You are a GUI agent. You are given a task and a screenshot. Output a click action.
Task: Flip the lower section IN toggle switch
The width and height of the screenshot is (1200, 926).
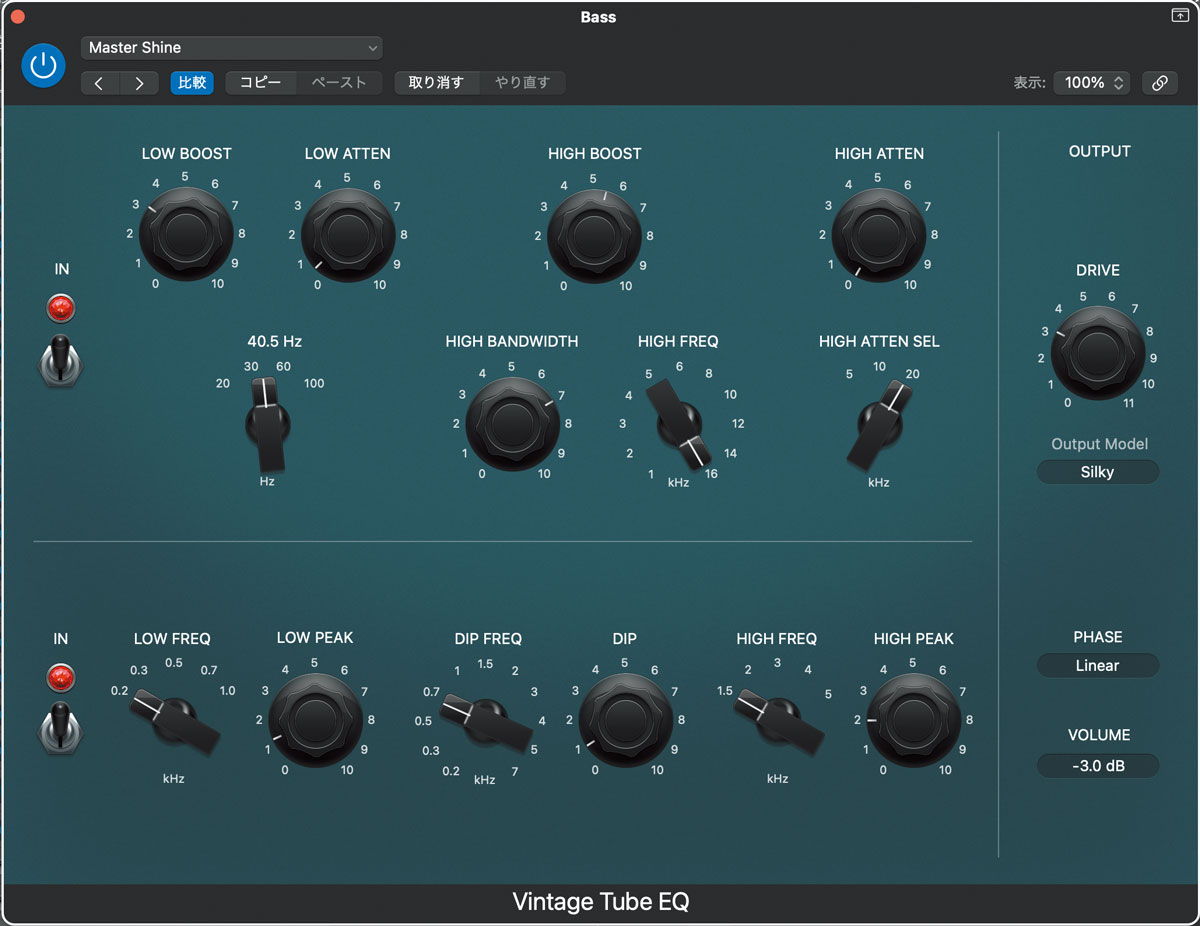pyautogui.click(x=61, y=728)
